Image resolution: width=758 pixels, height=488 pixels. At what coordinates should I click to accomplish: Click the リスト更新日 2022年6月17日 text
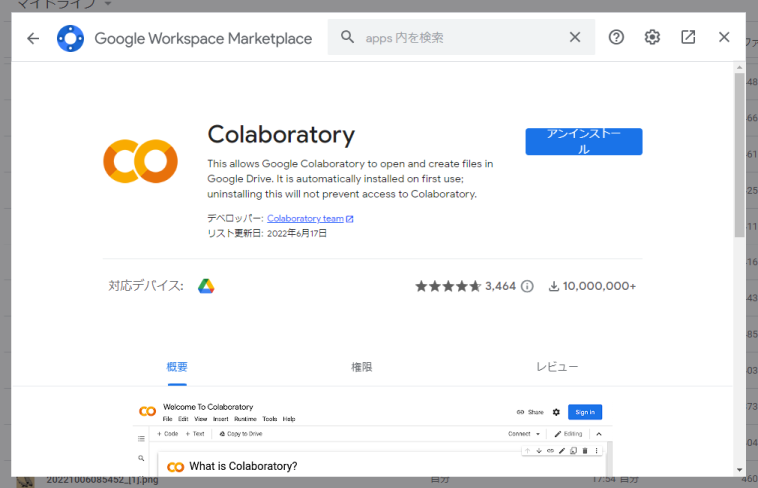(267, 233)
